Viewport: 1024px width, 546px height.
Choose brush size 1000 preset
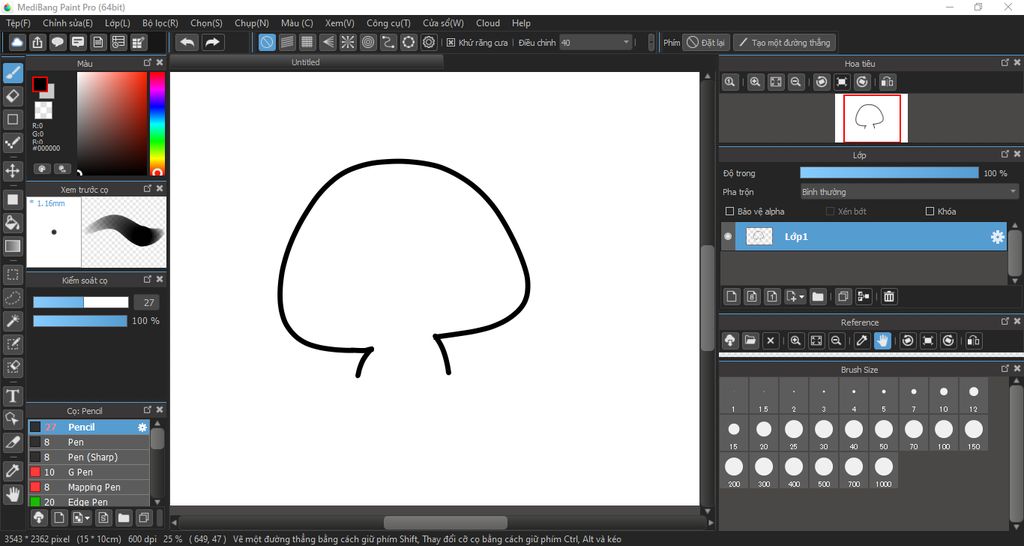[x=884, y=472]
